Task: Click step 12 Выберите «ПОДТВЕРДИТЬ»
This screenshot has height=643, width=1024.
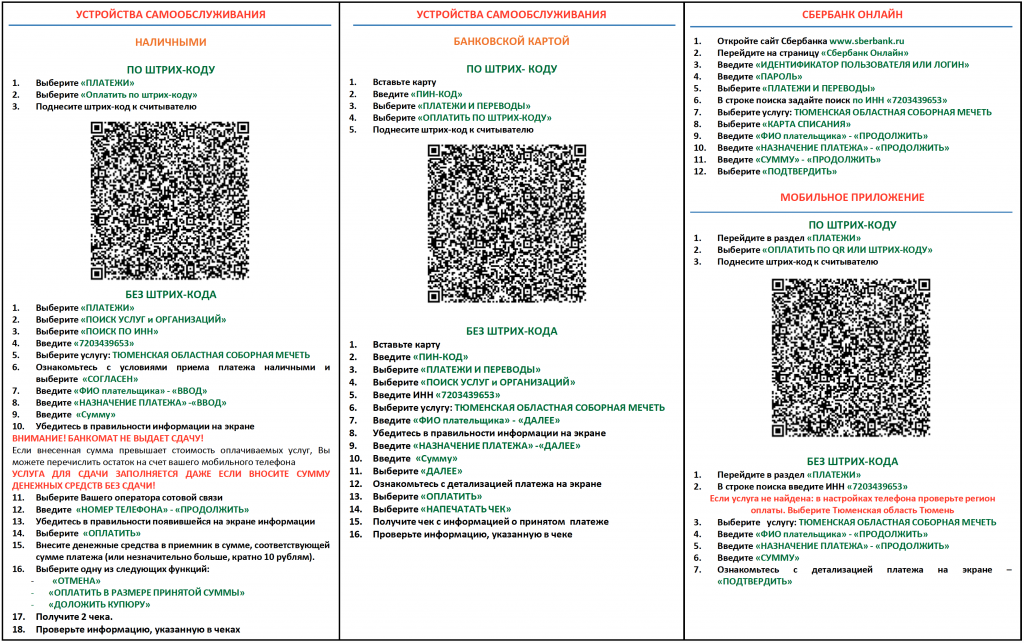Action: [x=777, y=172]
